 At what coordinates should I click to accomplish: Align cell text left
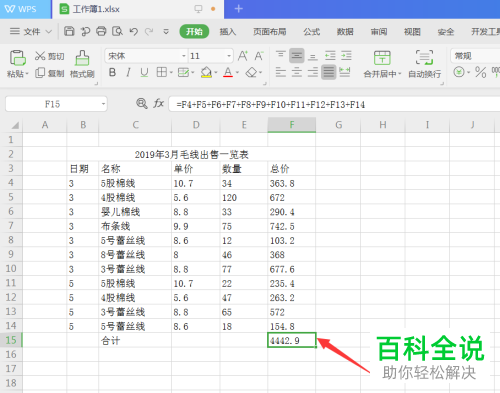tap(281, 72)
